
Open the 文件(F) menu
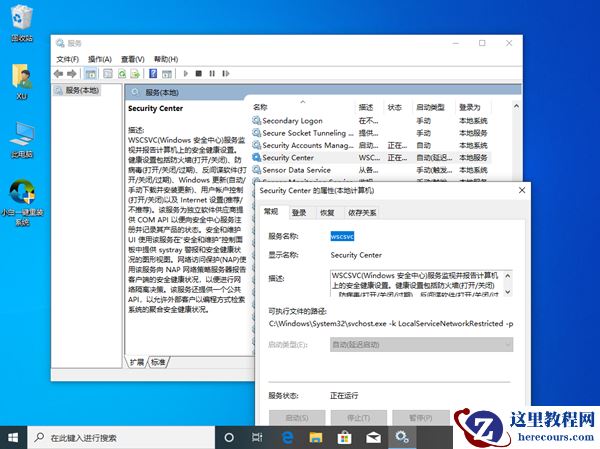point(67,59)
